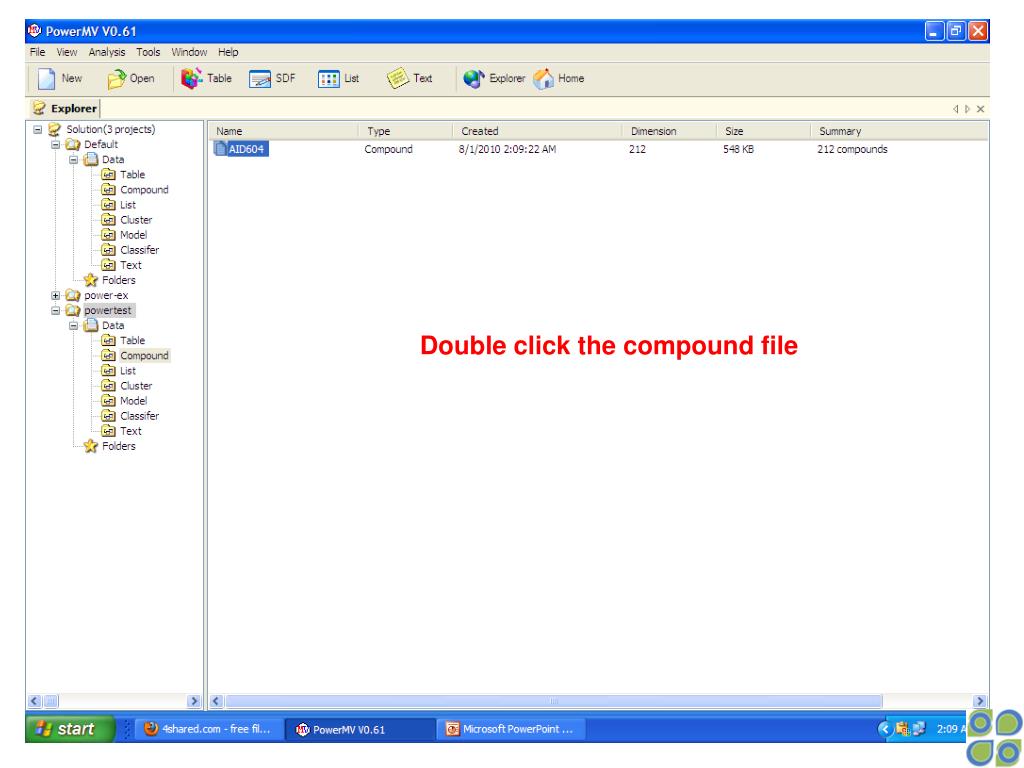The image size is (1024, 768).
Task: Click tab scroll right arrow
Action: [x=967, y=109]
